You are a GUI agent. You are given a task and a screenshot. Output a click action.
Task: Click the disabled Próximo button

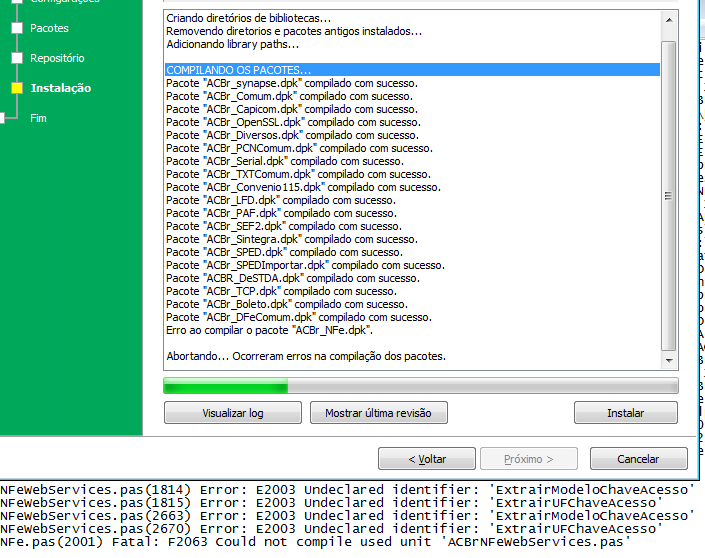click(529, 459)
